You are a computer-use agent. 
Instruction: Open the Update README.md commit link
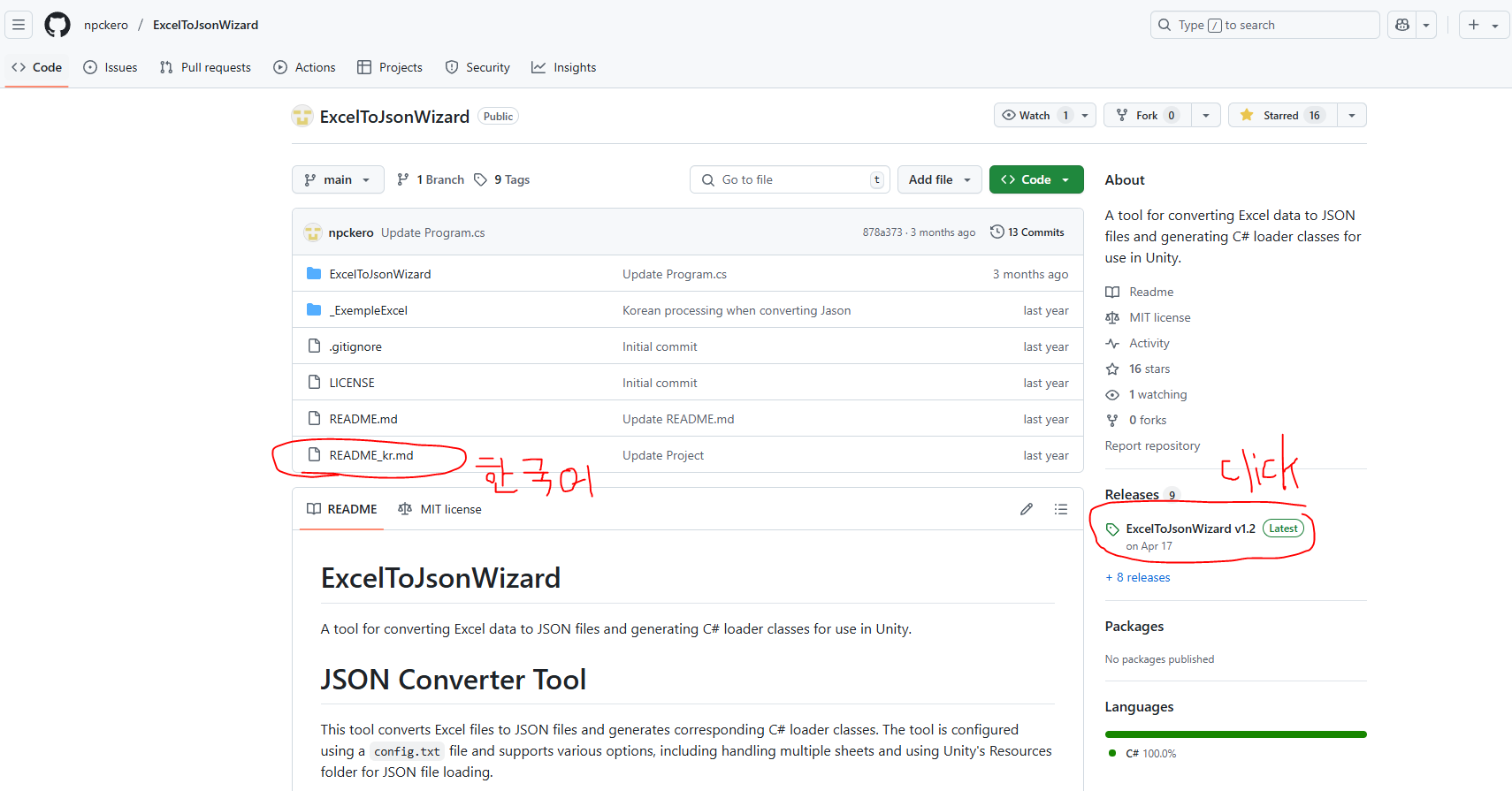point(678,419)
